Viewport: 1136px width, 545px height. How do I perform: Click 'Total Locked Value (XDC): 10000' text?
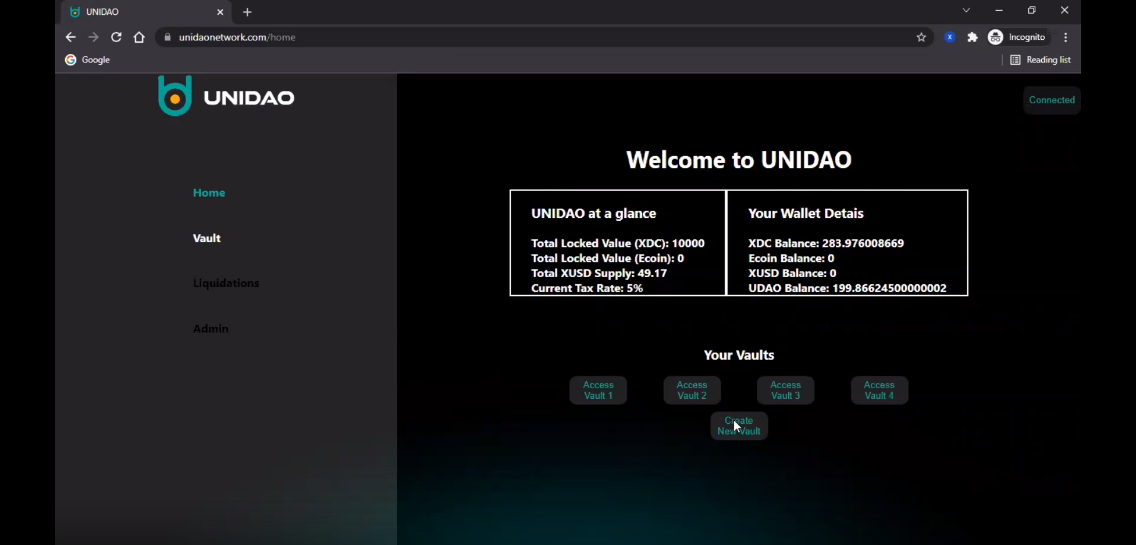(x=617, y=244)
